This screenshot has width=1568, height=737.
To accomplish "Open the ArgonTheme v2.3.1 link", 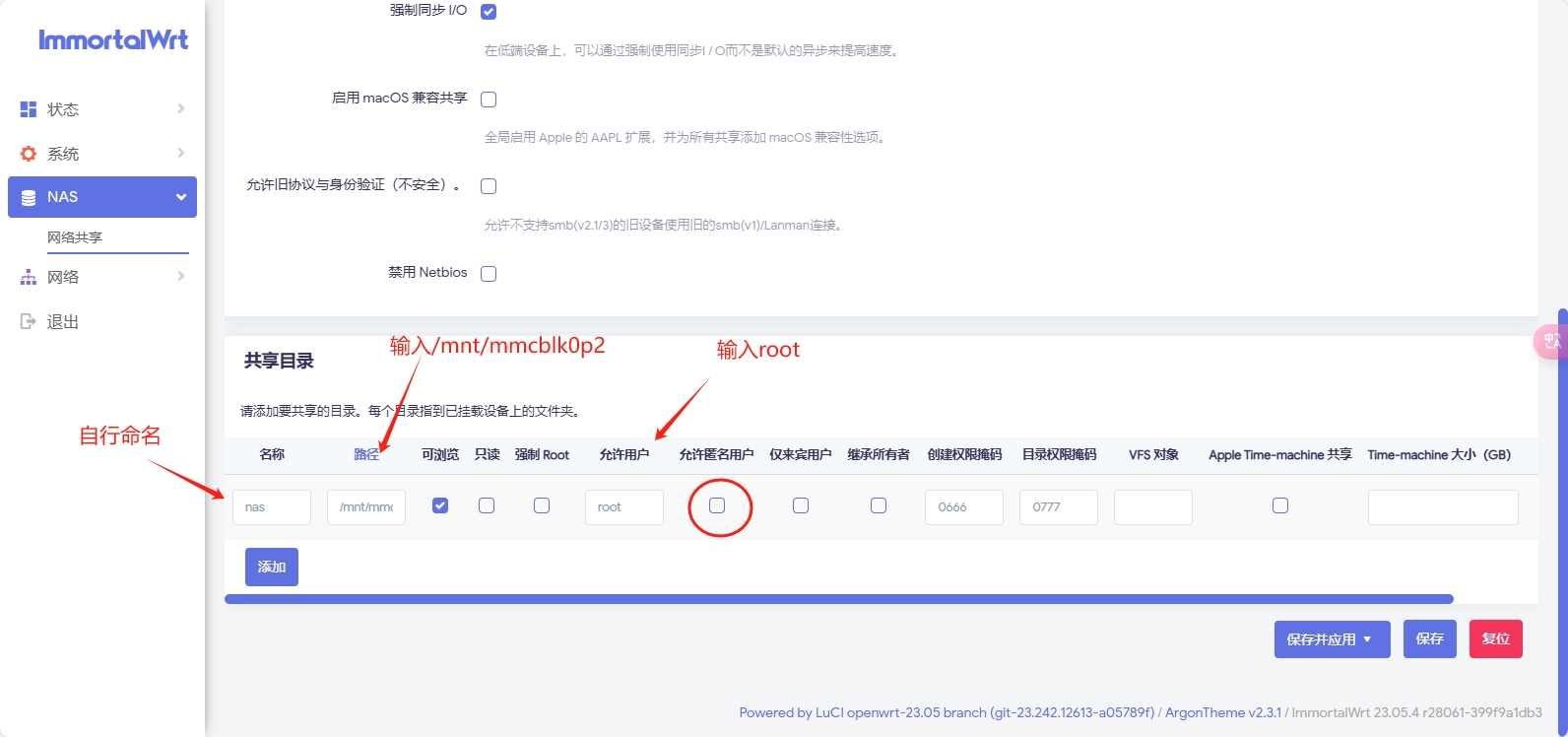I will [1223, 712].
